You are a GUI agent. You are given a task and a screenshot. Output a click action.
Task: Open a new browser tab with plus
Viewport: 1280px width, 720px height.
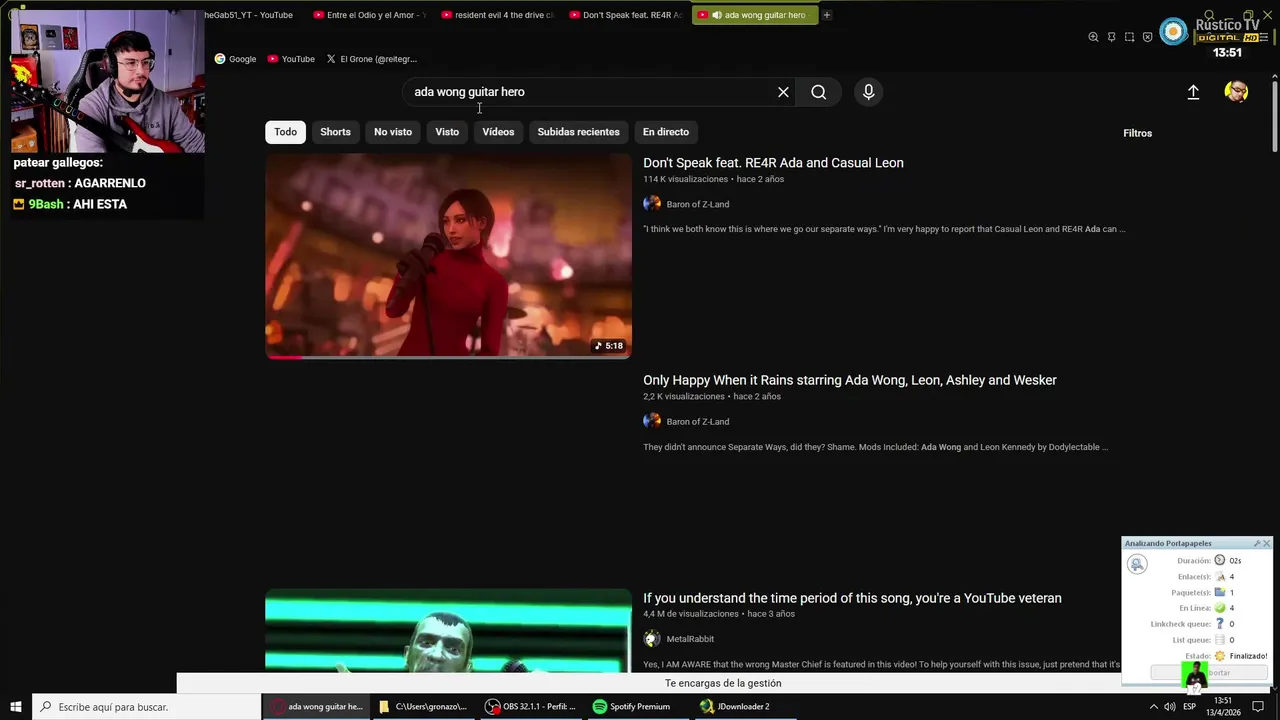[x=827, y=15]
